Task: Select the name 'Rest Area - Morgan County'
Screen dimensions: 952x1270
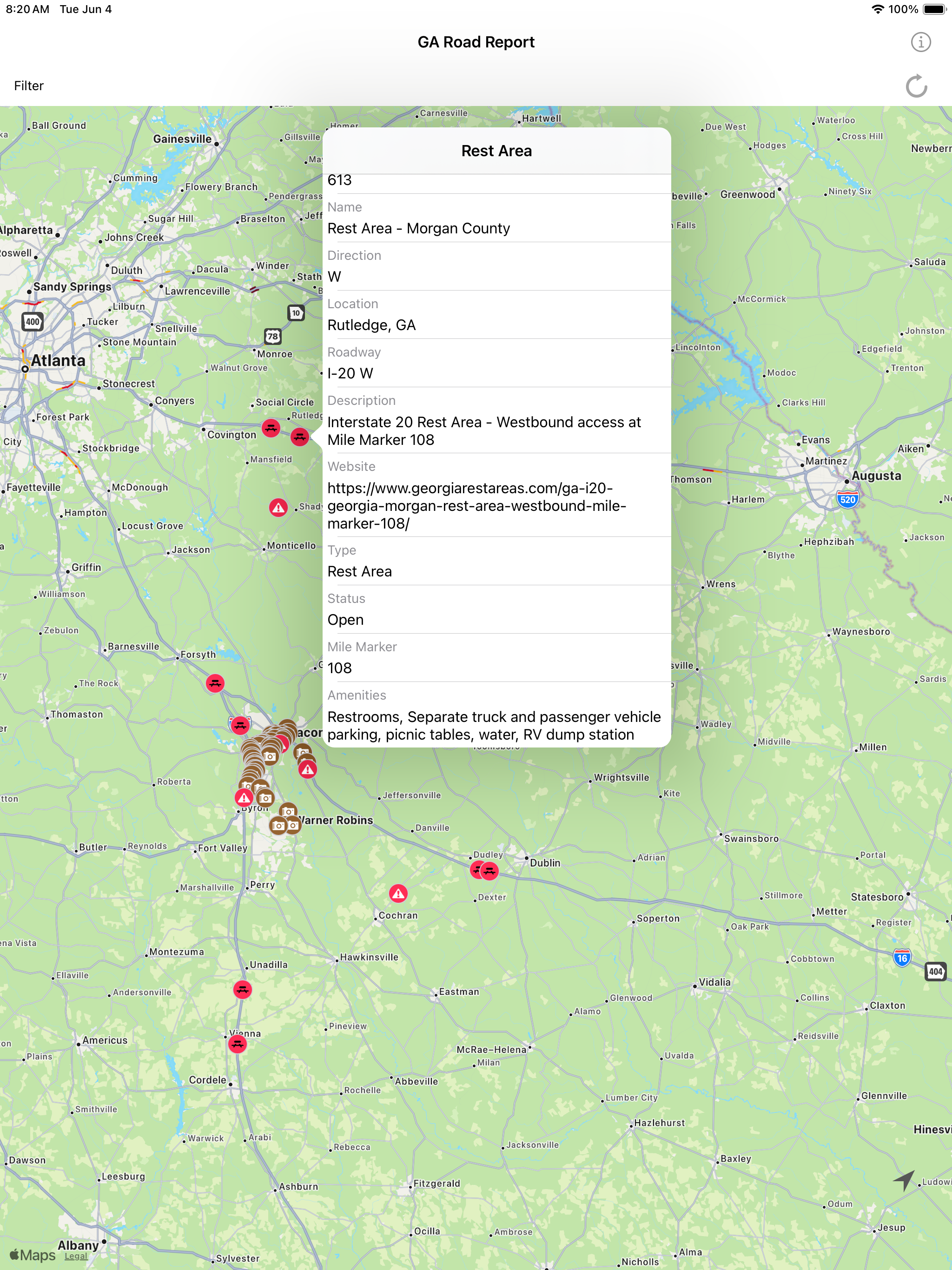Action: pyautogui.click(x=418, y=229)
